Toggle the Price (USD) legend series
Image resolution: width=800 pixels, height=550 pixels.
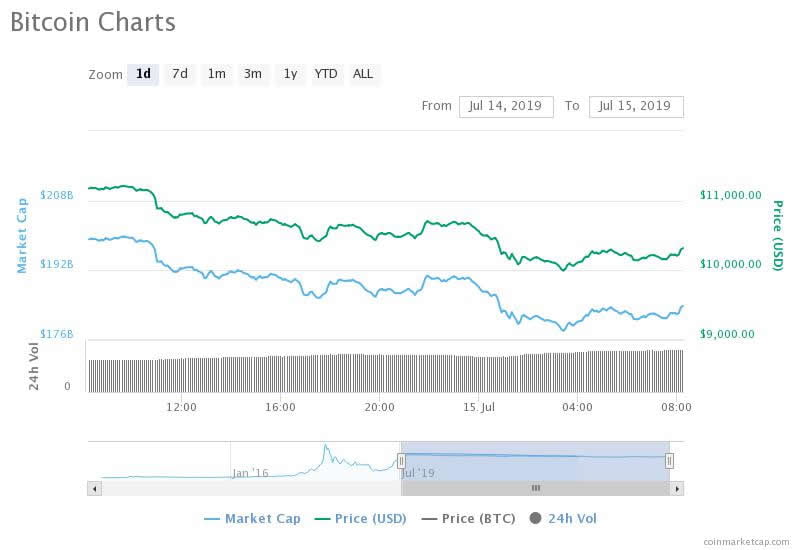361,519
